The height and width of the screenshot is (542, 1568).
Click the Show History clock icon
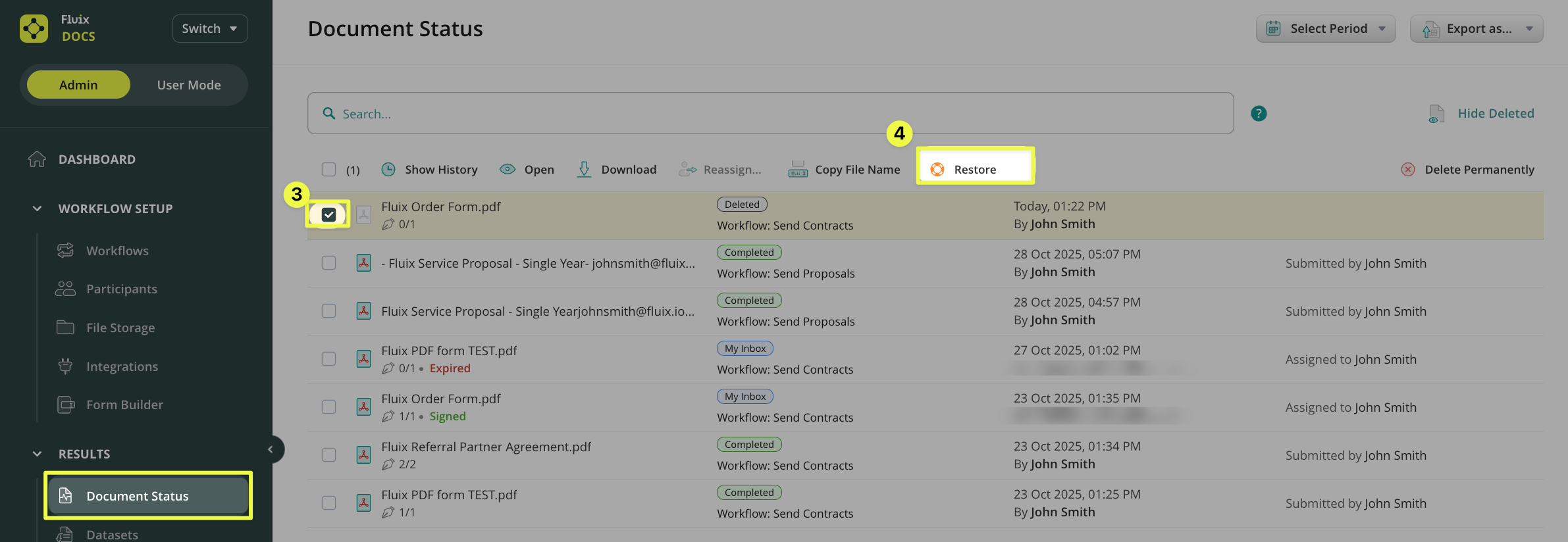pyautogui.click(x=388, y=170)
